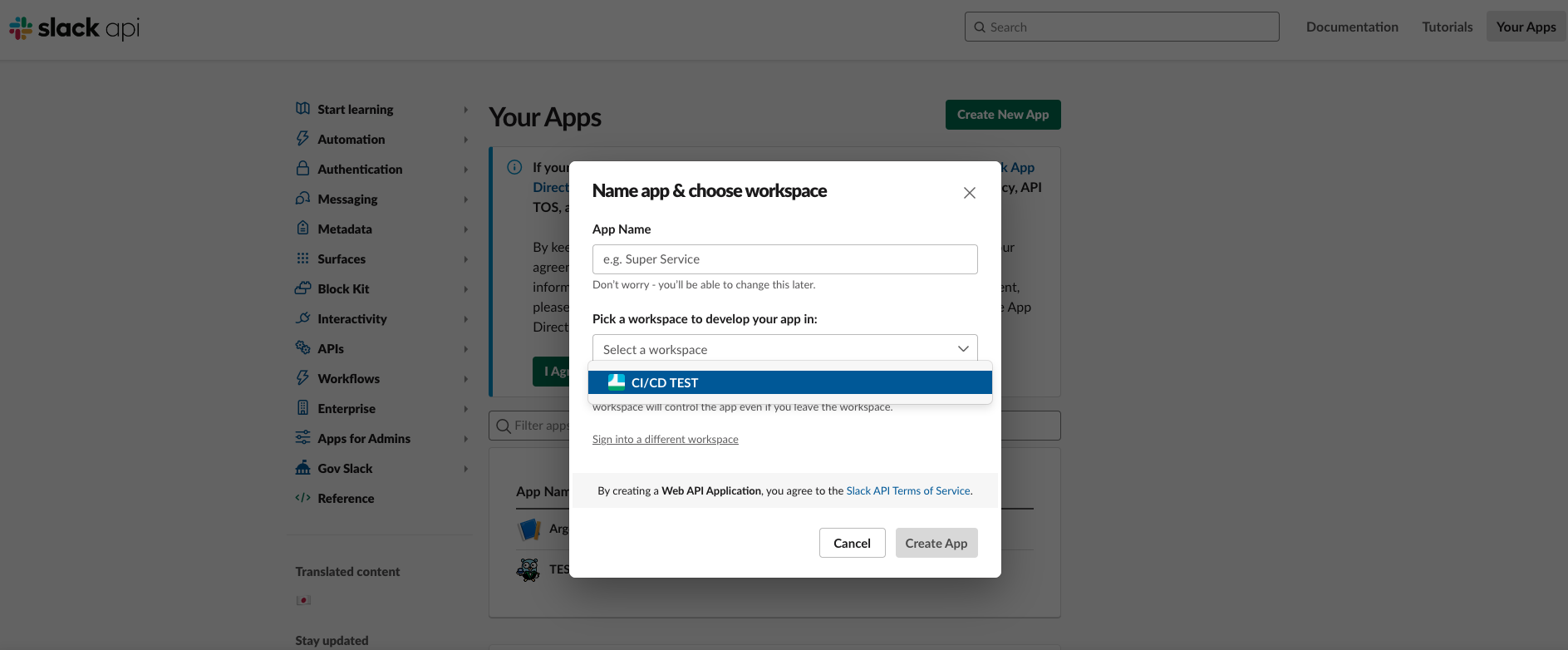Click the Cancel button
Viewport: 1568px width, 650px height.
pyautogui.click(x=852, y=543)
